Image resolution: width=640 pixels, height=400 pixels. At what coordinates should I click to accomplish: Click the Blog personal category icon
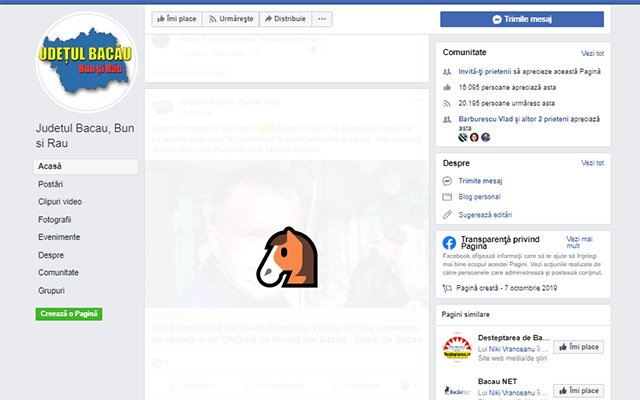[447, 197]
